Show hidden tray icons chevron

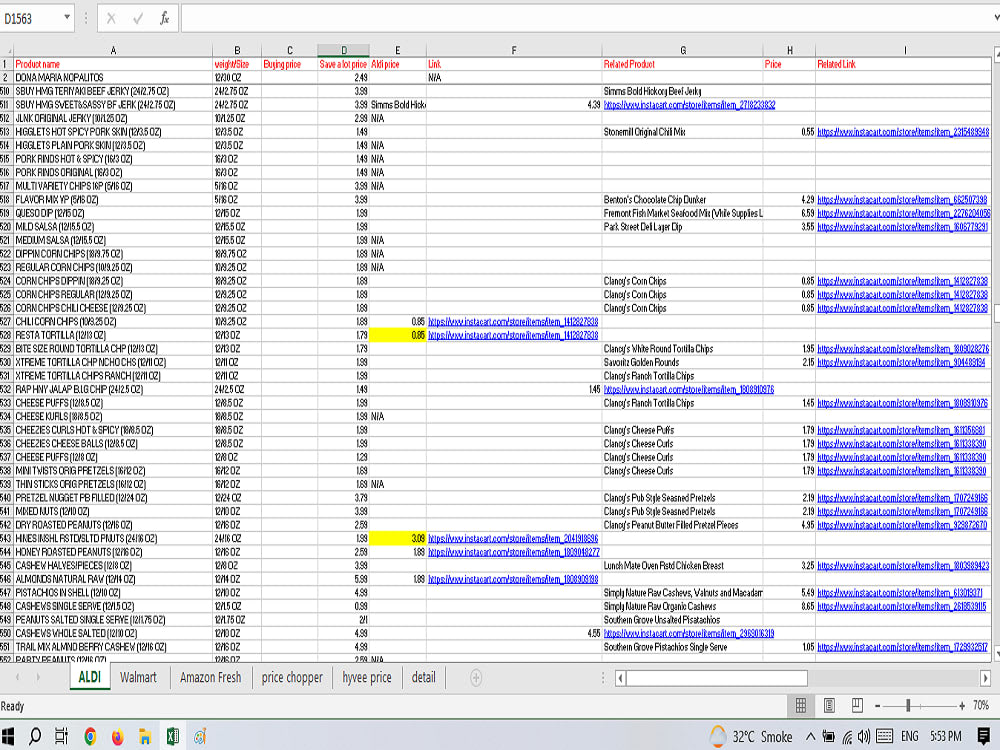tap(810, 737)
